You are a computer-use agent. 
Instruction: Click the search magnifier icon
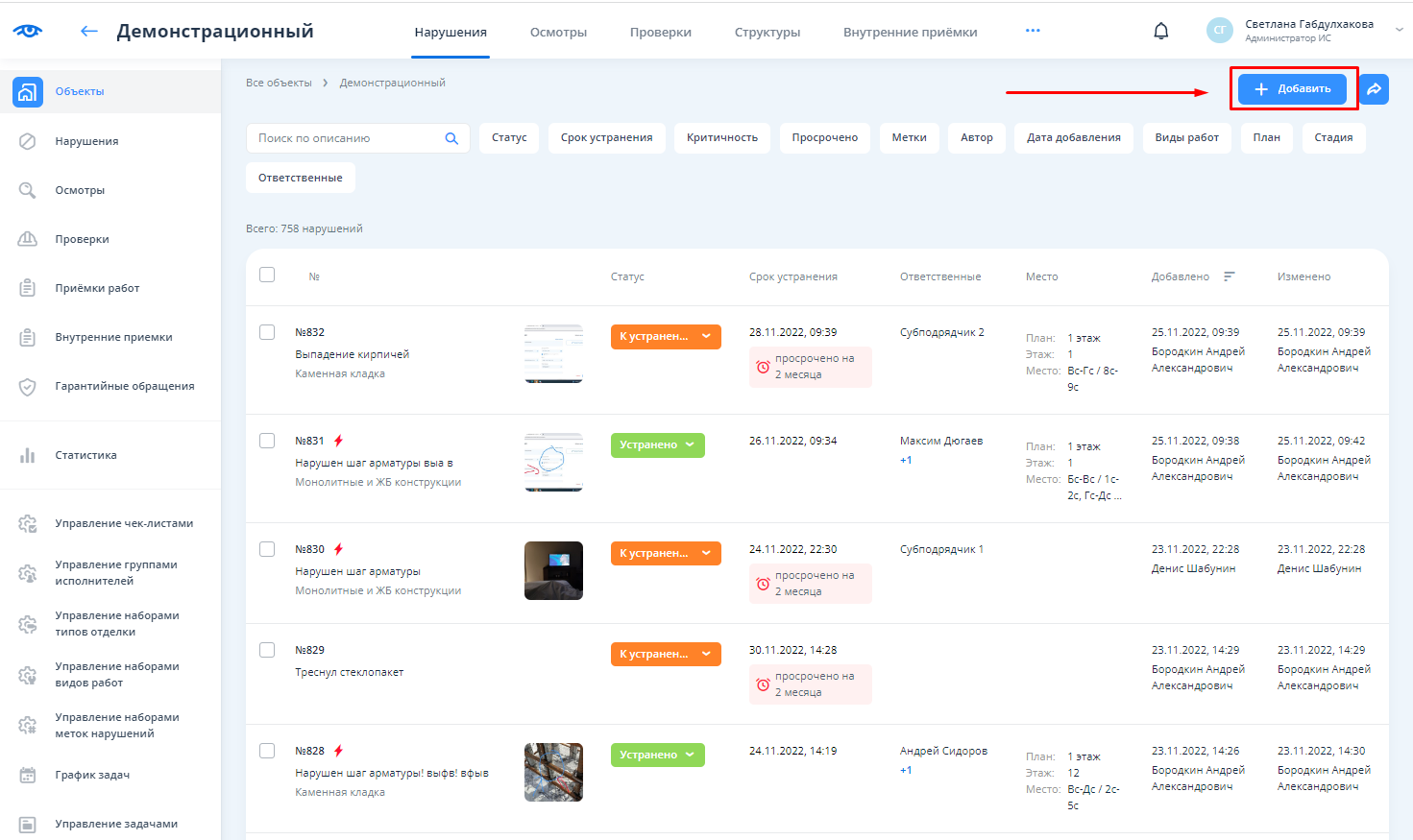451,138
